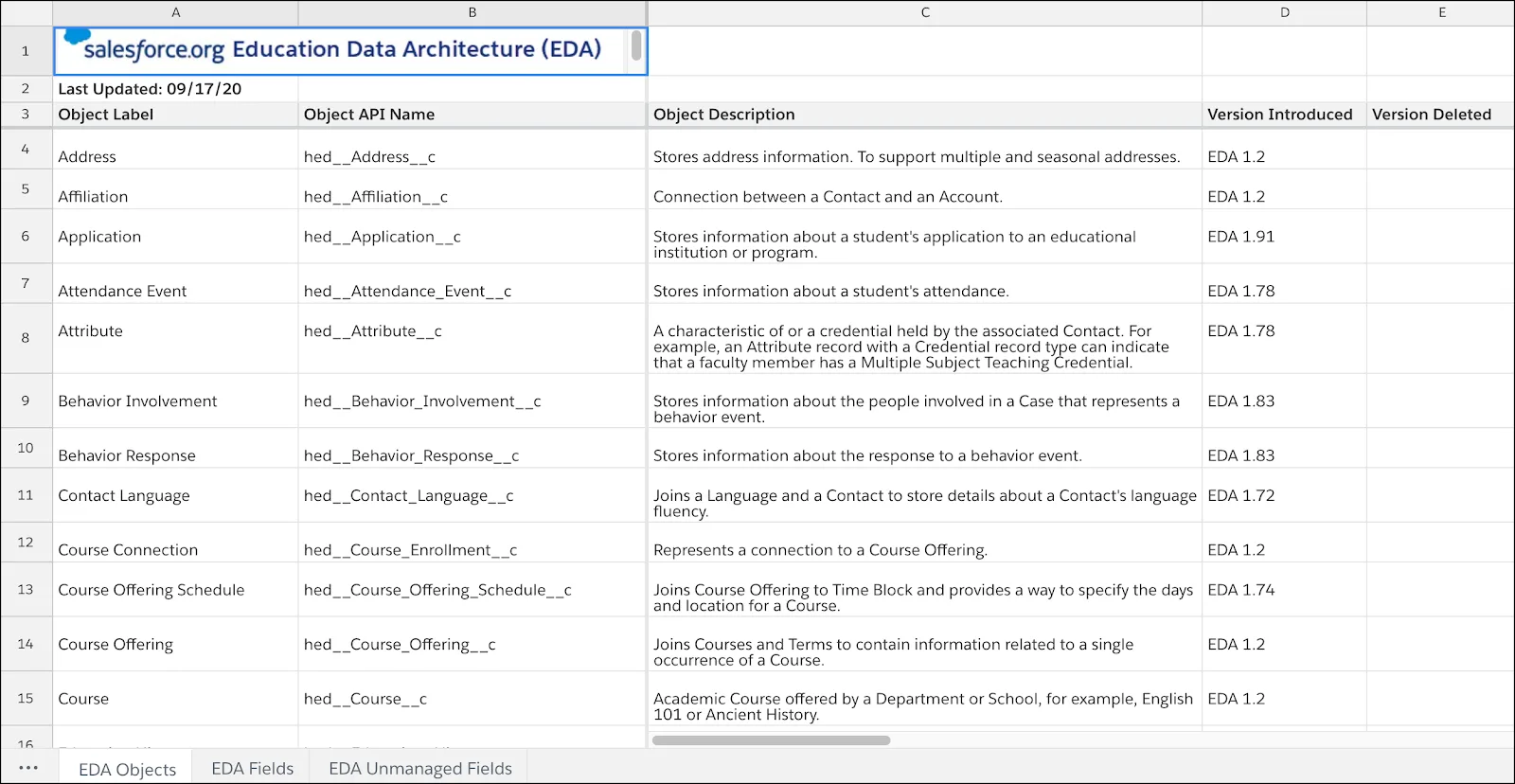Click the 'Version Deleted' header cell
The image size is (1515, 784).
1441,115
